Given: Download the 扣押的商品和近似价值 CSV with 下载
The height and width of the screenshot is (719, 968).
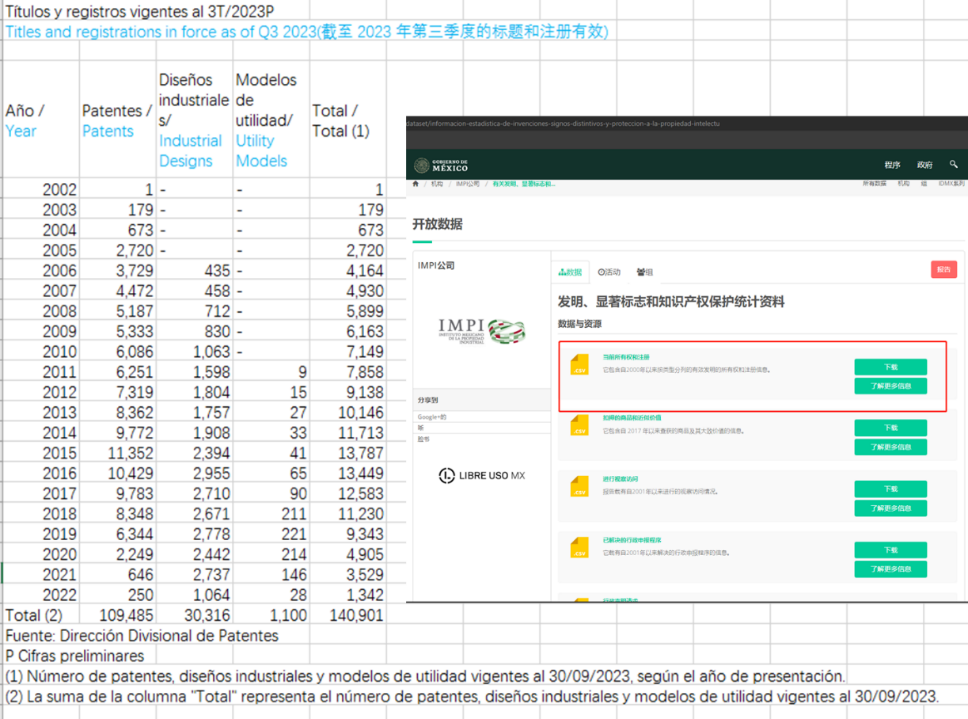Looking at the screenshot, I should click(890, 428).
